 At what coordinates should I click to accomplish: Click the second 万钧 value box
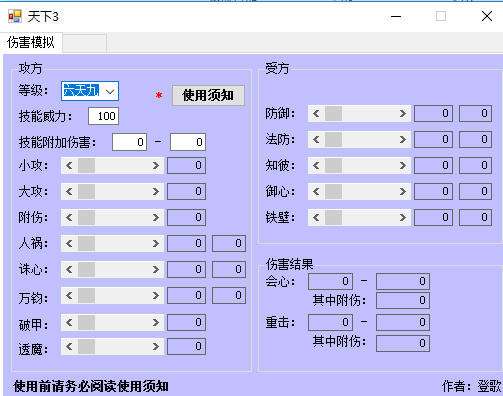[x=229, y=296]
